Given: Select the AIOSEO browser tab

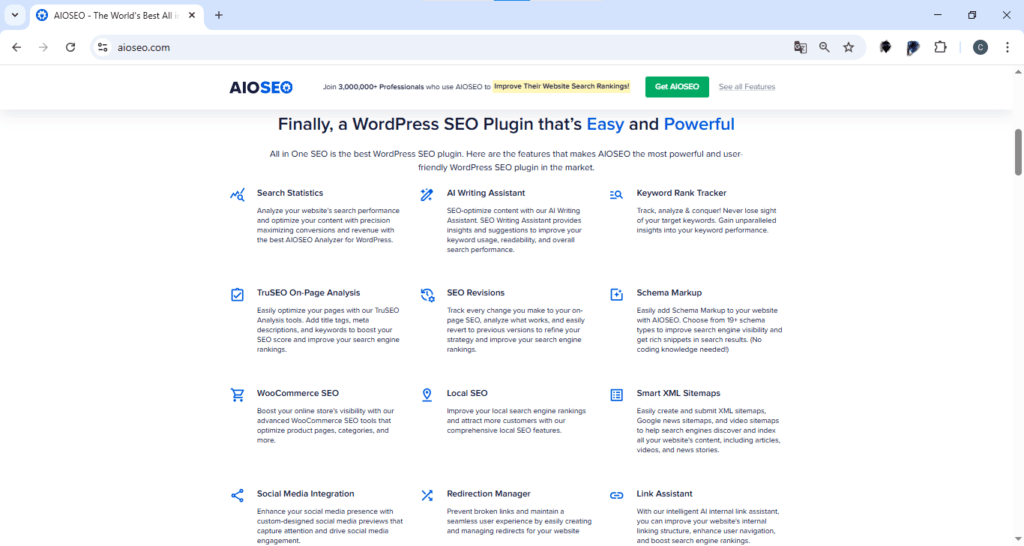Looking at the screenshot, I should (116, 15).
